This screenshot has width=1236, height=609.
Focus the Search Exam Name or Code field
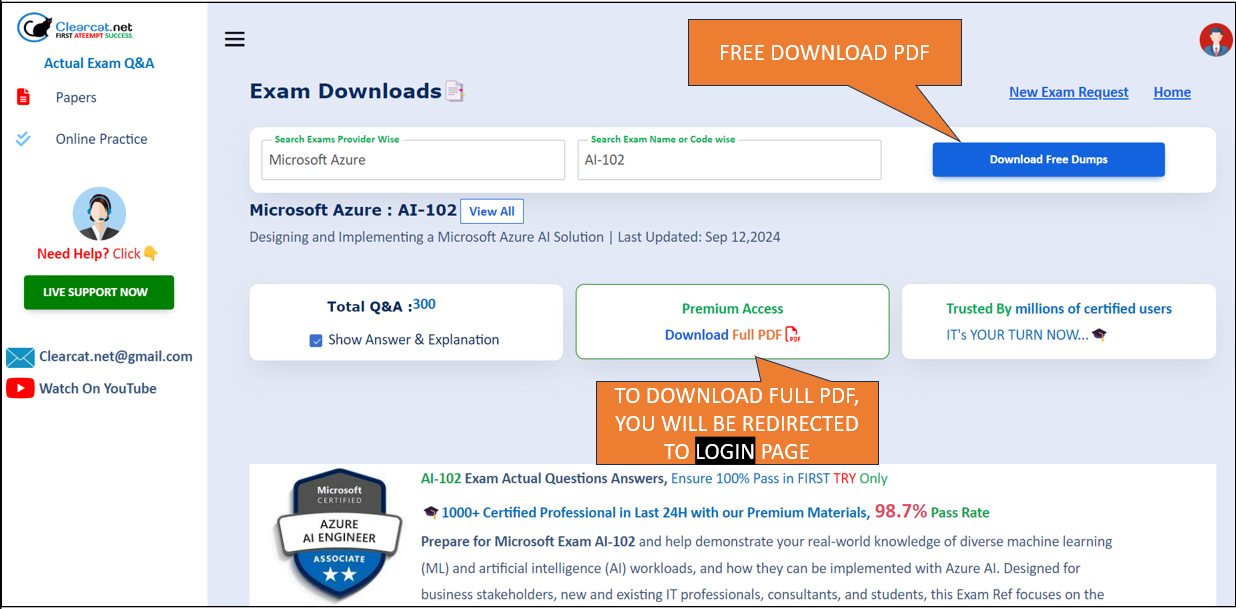(x=730, y=160)
